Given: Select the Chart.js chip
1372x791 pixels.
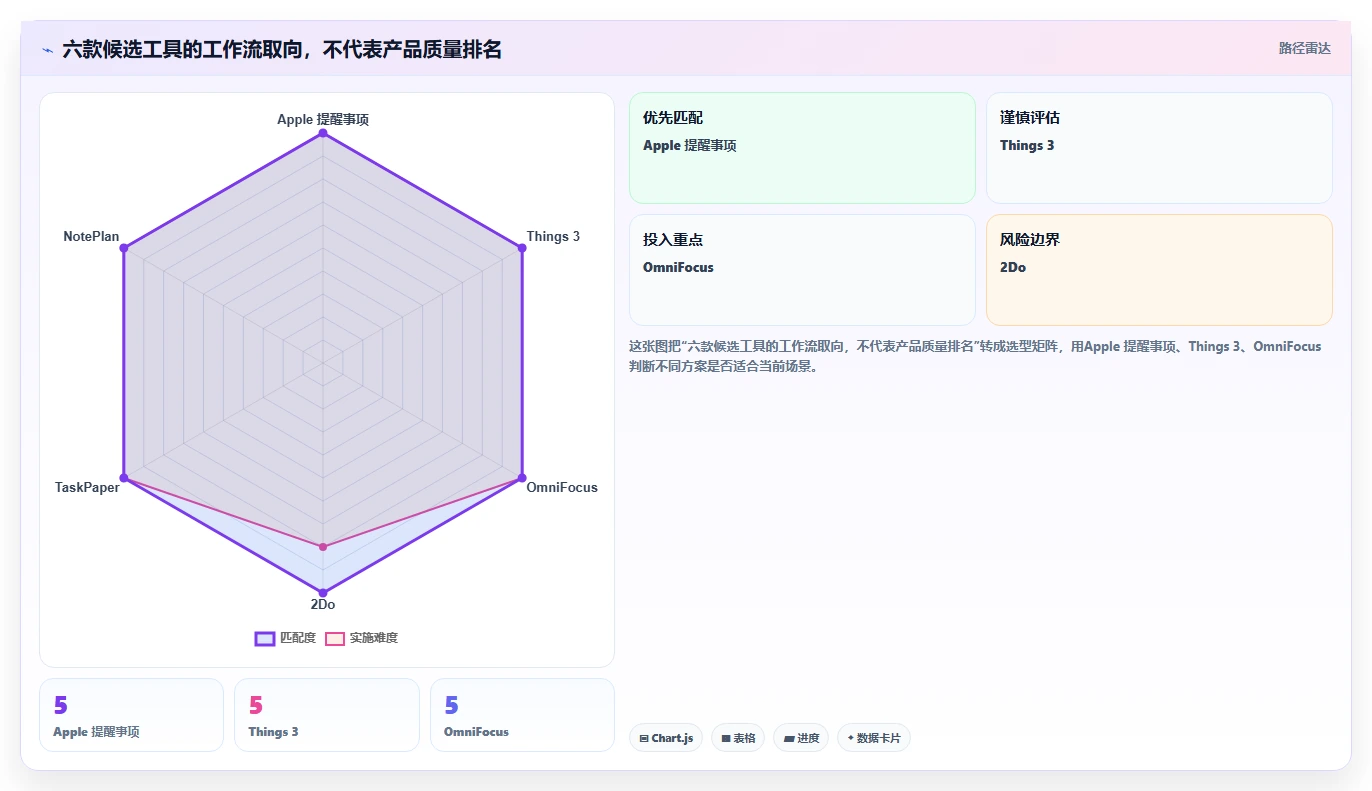Looking at the screenshot, I should point(666,738).
